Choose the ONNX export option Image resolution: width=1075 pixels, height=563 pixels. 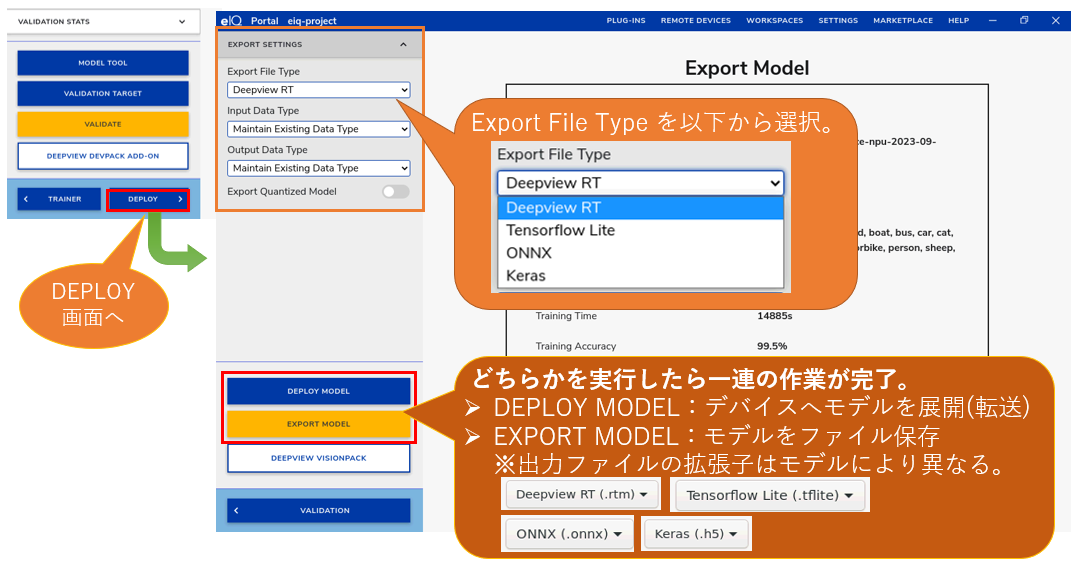[x=529, y=253]
